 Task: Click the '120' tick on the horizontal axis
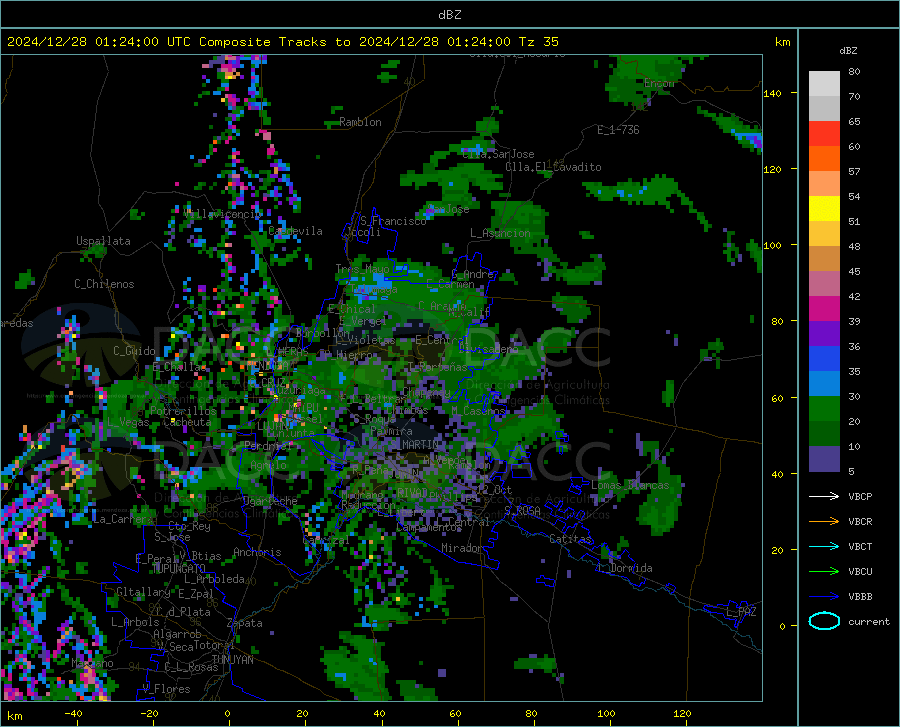pyautogui.click(x=682, y=714)
